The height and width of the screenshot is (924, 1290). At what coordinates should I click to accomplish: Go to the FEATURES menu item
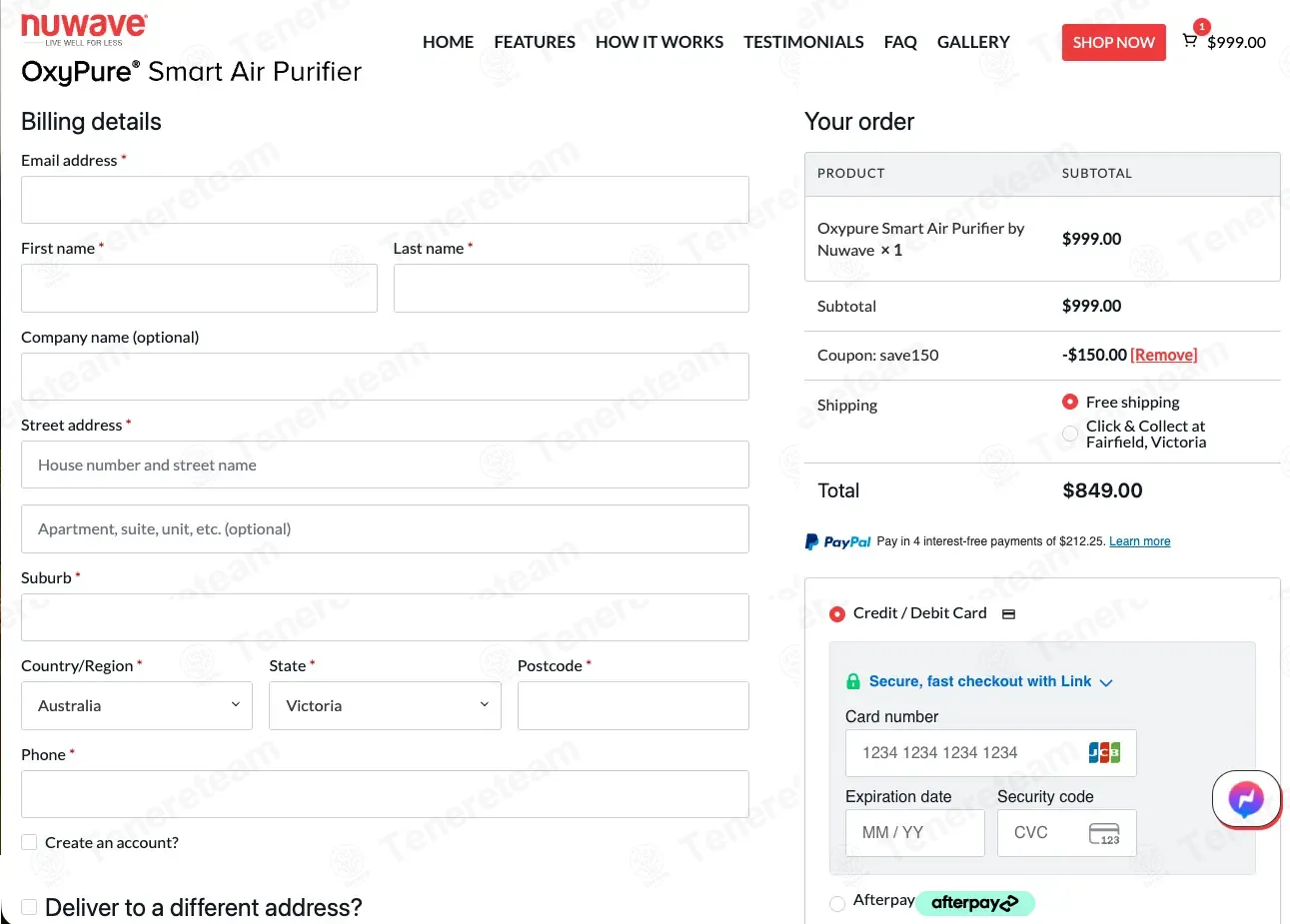point(535,42)
